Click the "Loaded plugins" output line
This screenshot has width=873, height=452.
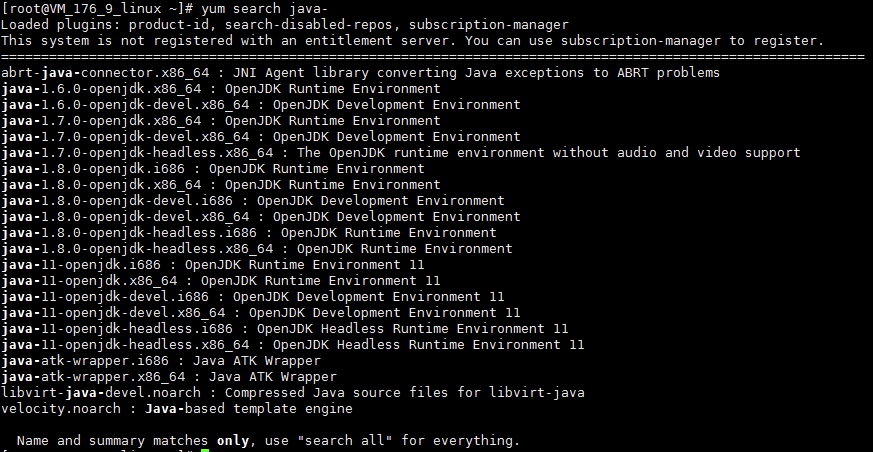pyautogui.click(x=284, y=24)
